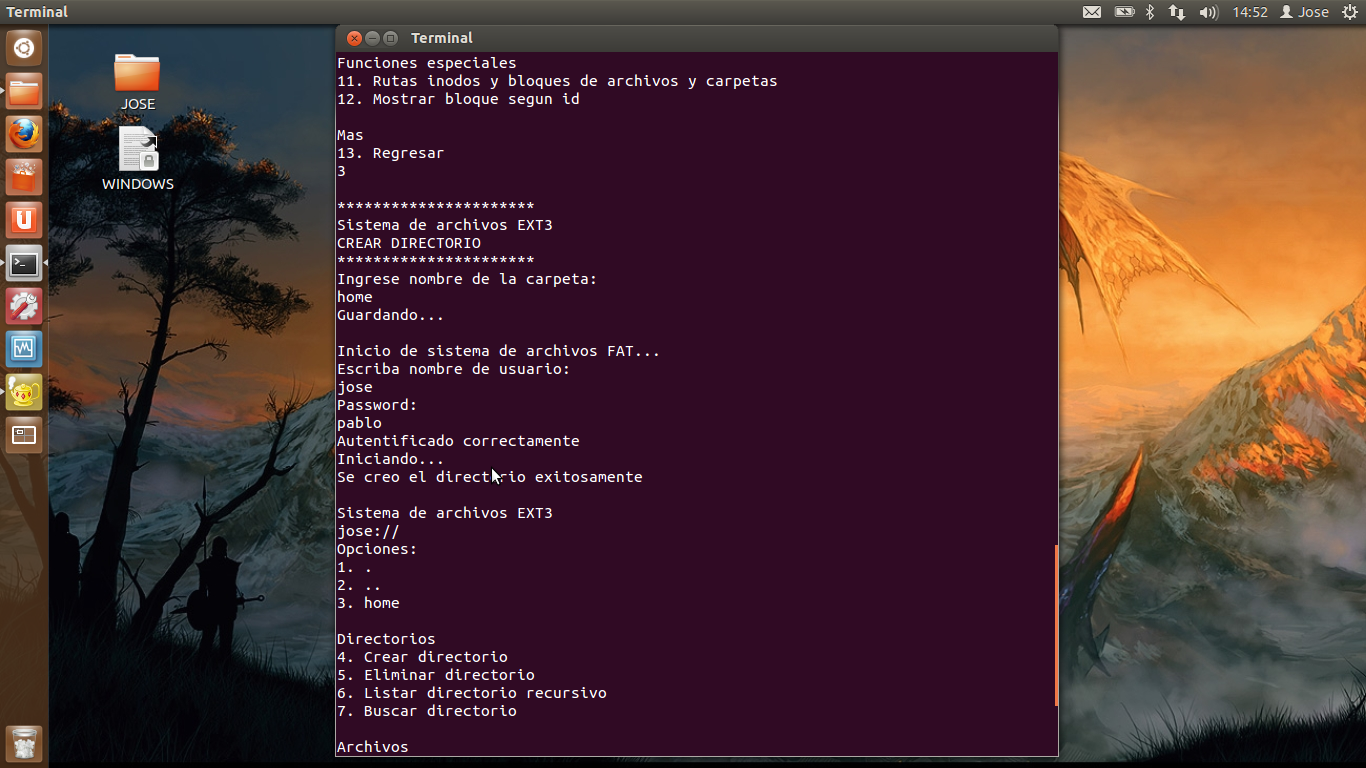Open Ubuntu One icon in launcher
The height and width of the screenshot is (768, 1366).
click(x=24, y=221)
